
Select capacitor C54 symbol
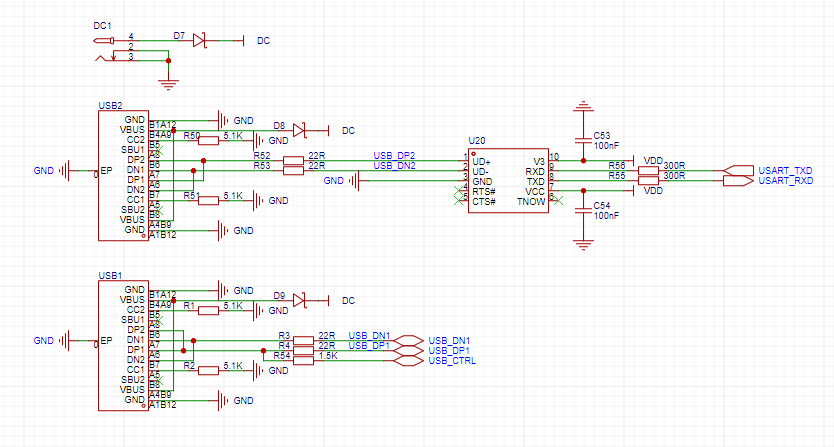point(583,210)
